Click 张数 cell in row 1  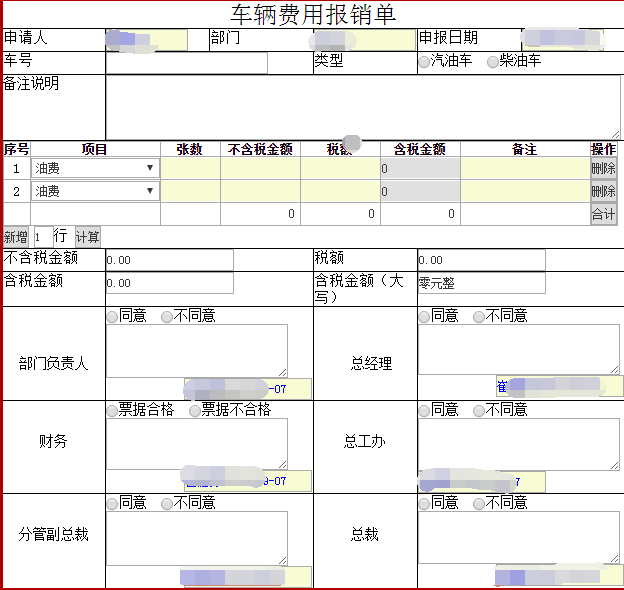[190, 168]
